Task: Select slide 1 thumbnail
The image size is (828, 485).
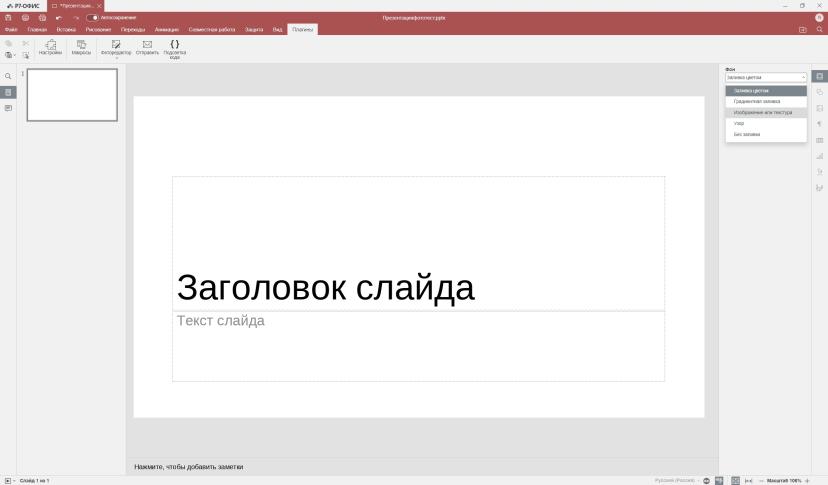Action: click(72, 95)
